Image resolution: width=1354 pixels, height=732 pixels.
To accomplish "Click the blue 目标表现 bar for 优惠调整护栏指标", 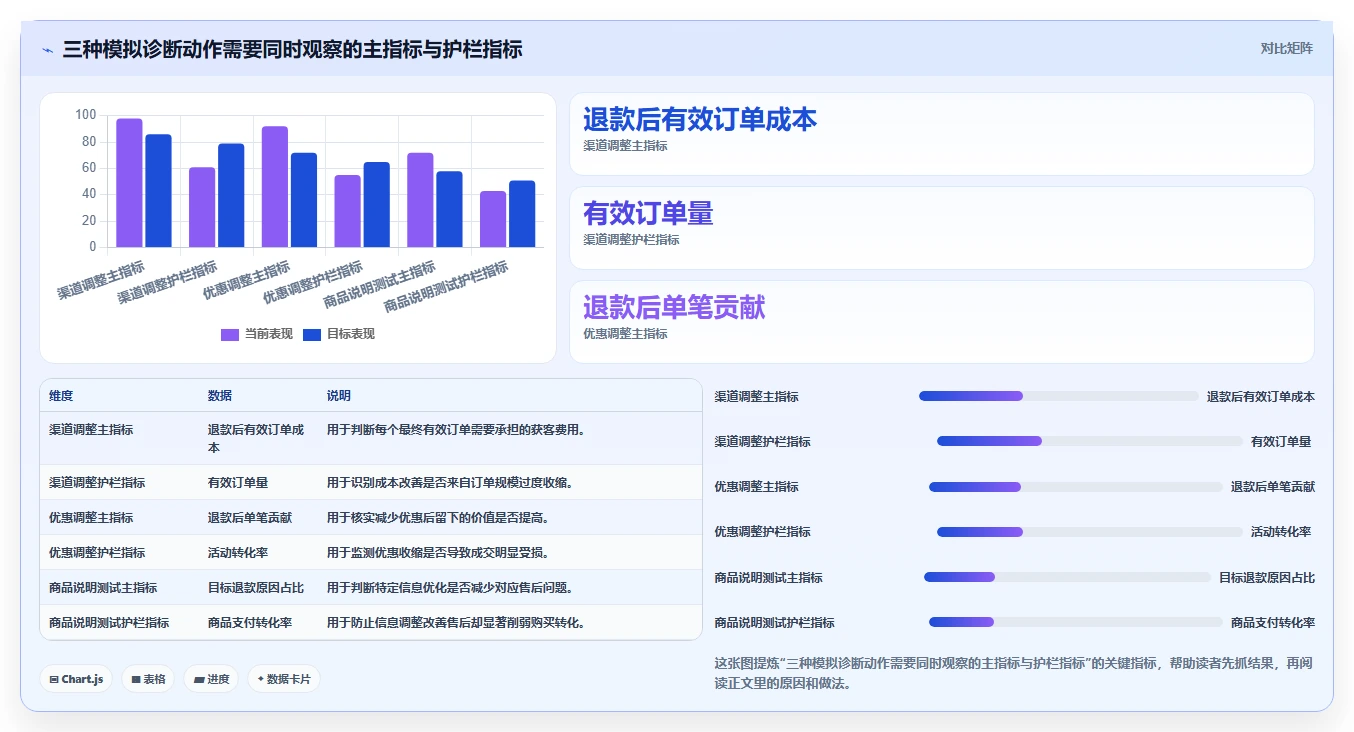I will 377,205.
